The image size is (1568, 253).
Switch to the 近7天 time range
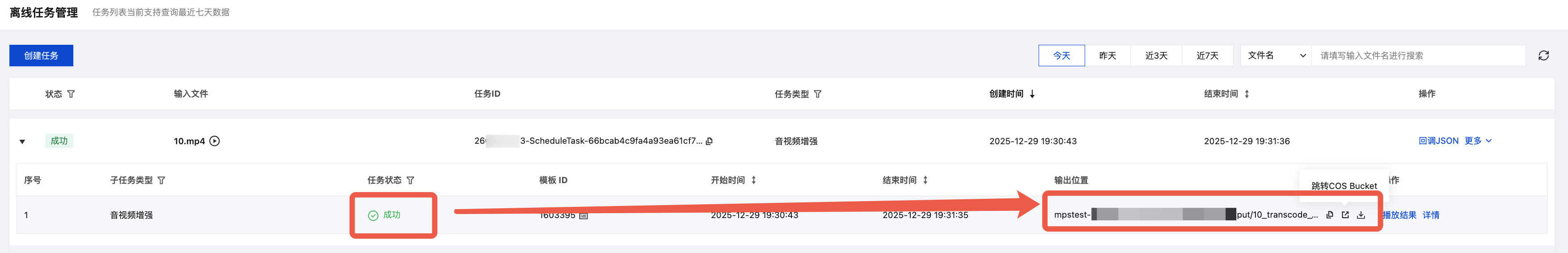click(x=1207, y=56)
